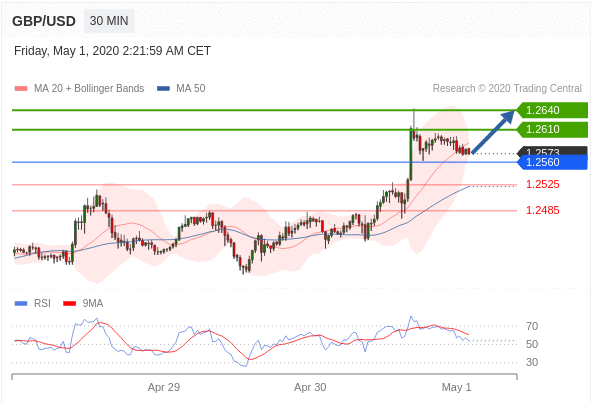
Task: Click the Apr 29 date axis label
Action: tap(164, 387)
